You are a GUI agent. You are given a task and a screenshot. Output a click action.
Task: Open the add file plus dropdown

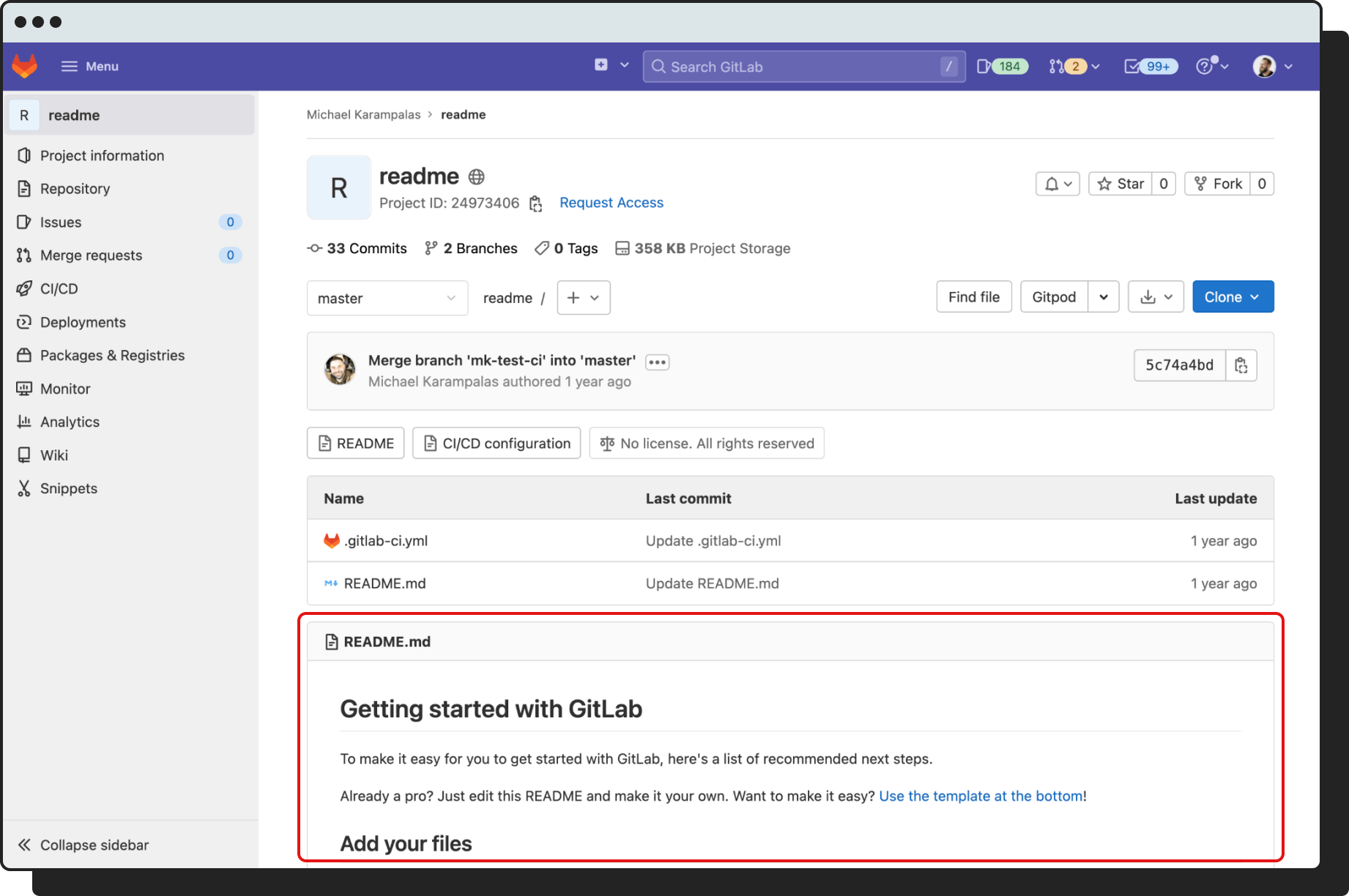[x=584, y=298]
